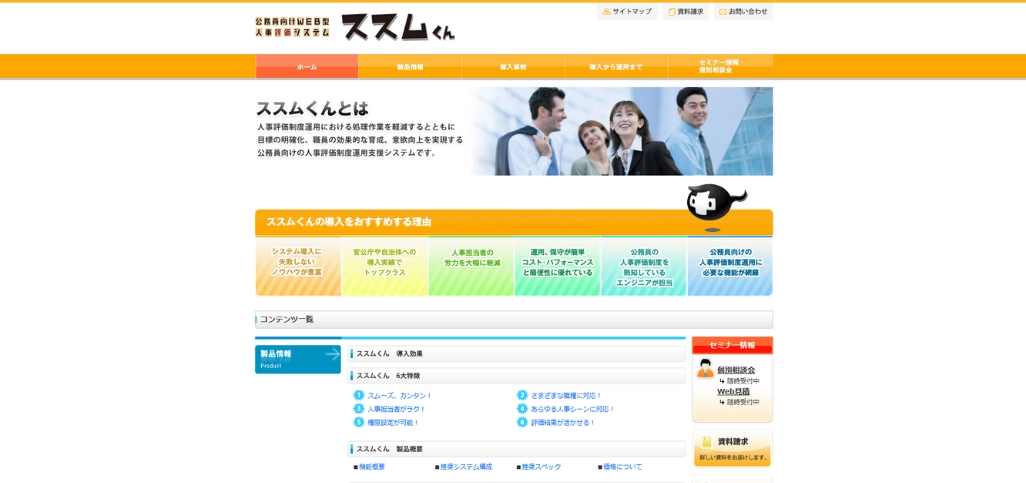Viewport: 1026px width, 483px height.
Task: Click the black ススムくん mascot character
Action: (x=715, y=203)
